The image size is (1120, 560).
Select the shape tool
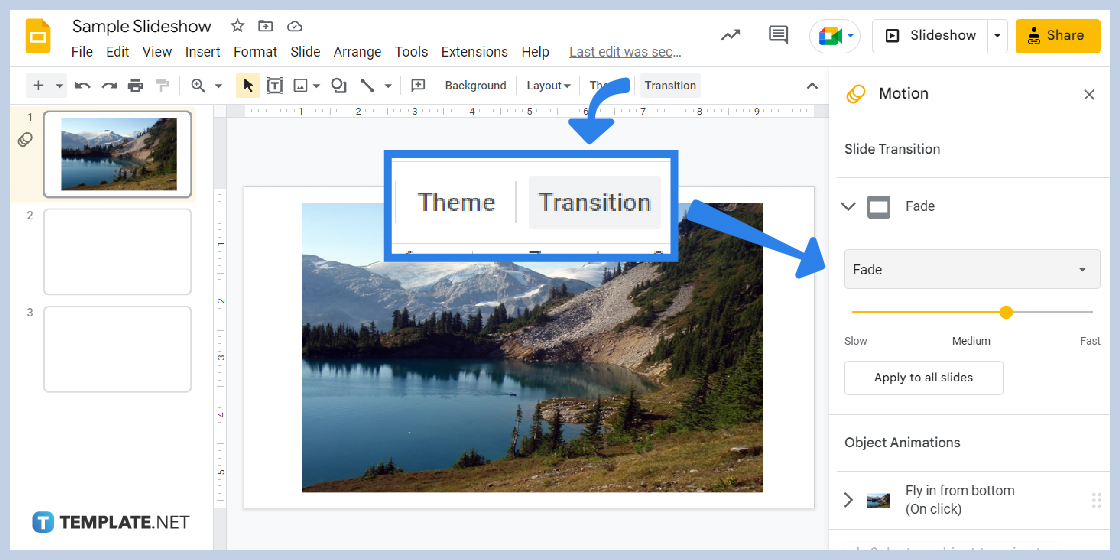point(339,86)
